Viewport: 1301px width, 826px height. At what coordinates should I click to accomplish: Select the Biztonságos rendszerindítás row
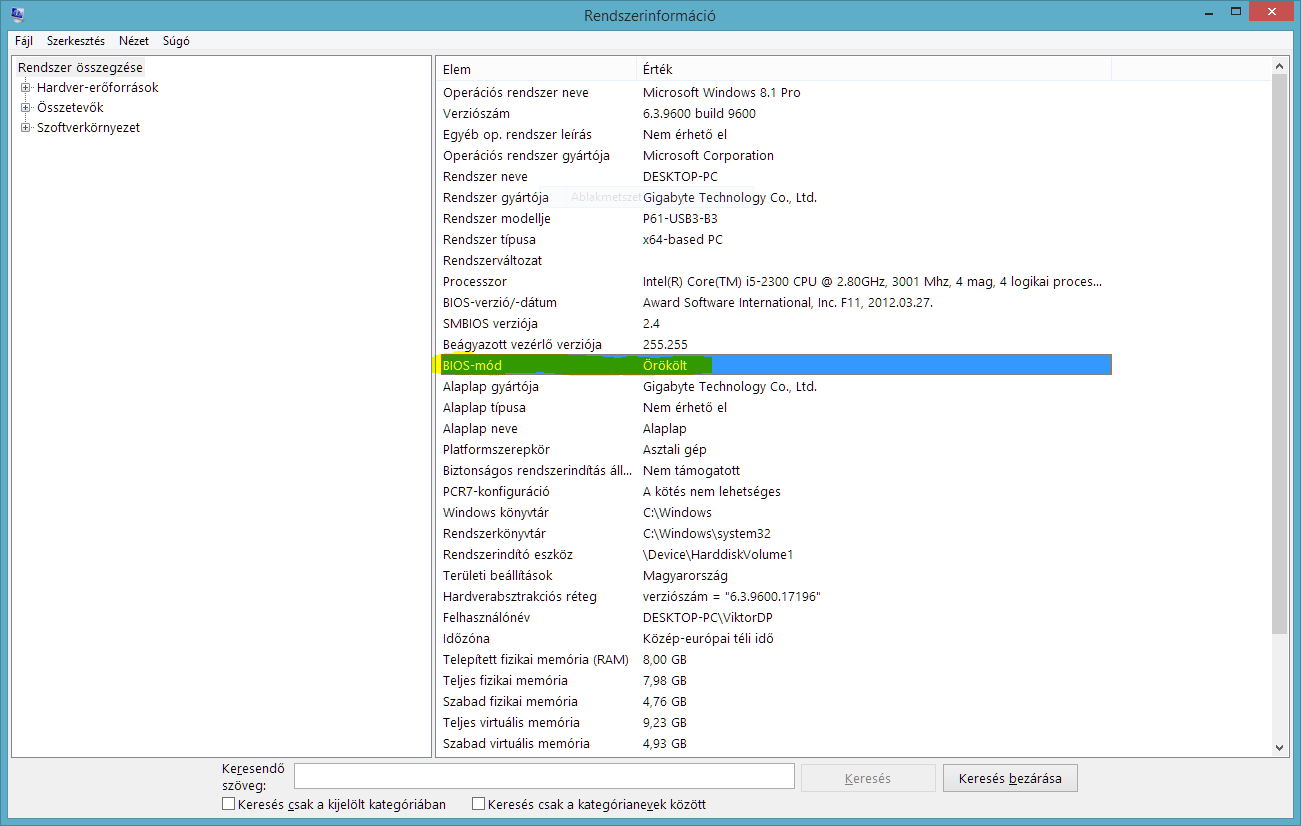774,470
